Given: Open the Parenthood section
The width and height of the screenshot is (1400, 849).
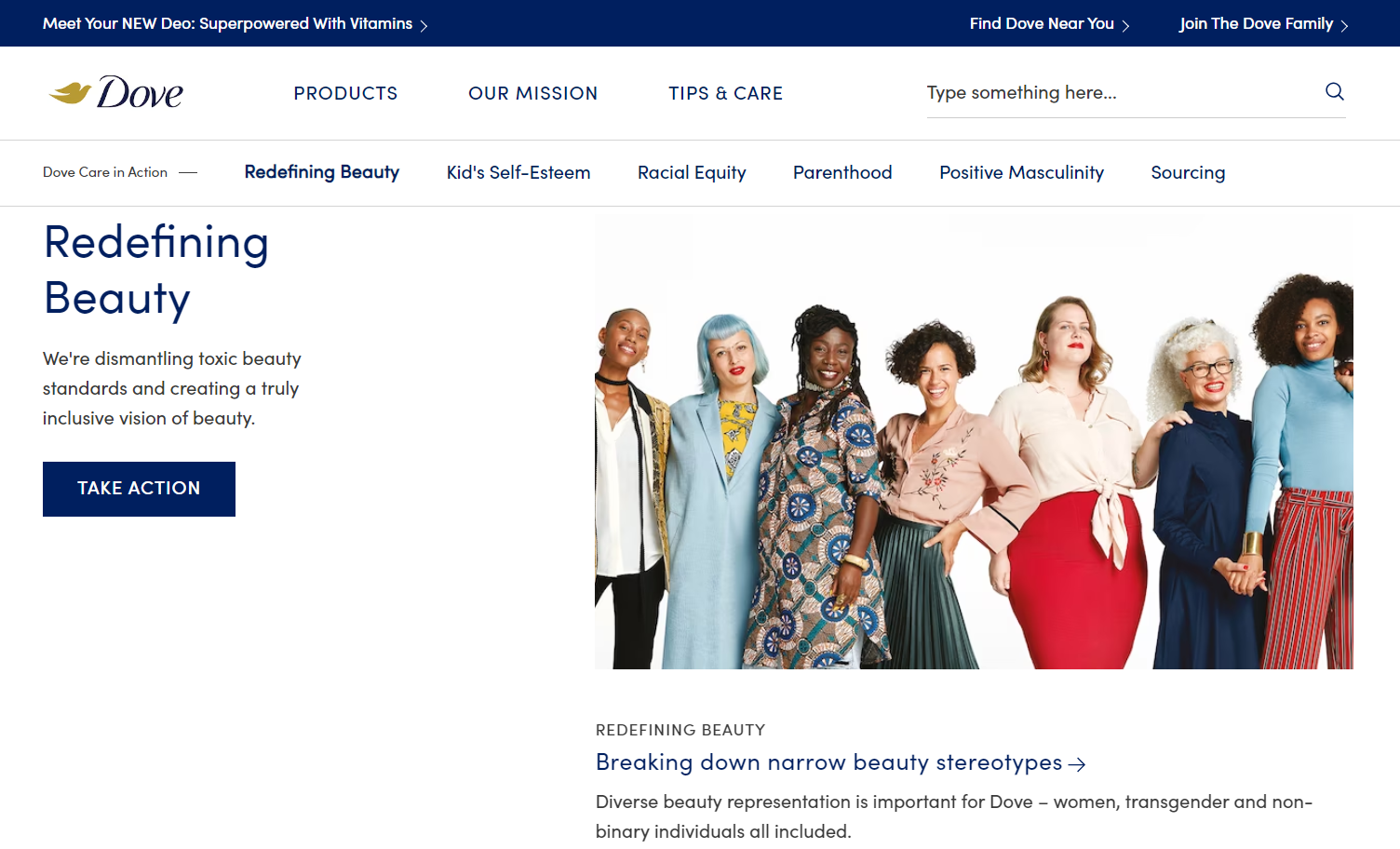Looking at the screenshot, I should coord(842,172).
